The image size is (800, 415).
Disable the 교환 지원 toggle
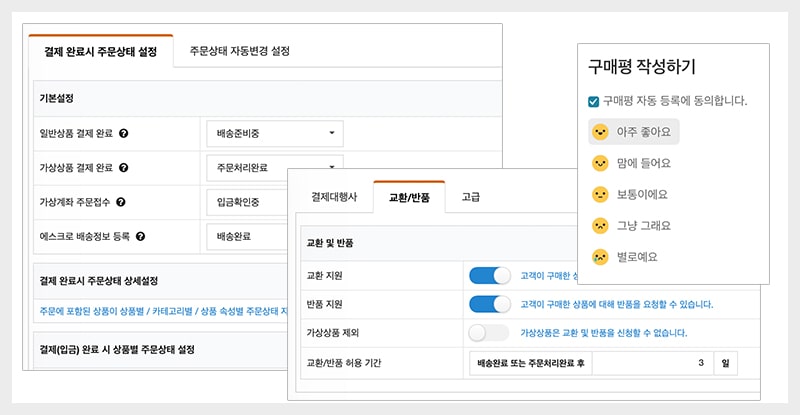point(489,275)
